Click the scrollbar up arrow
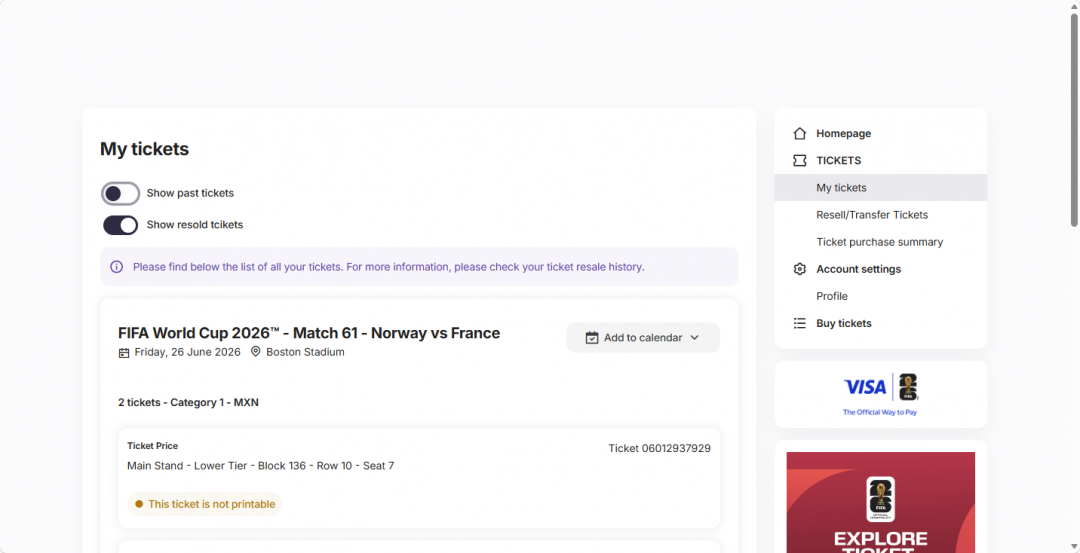This screenshot has width=1080, height=553. 1074,6
